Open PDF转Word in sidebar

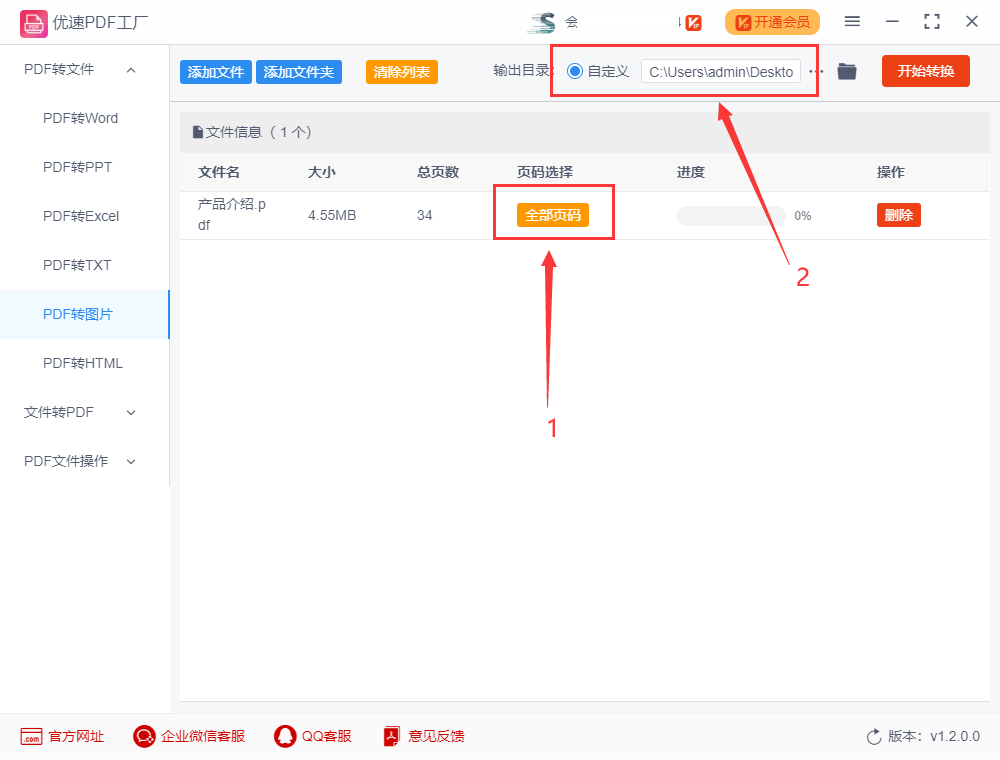pos(80,119)
